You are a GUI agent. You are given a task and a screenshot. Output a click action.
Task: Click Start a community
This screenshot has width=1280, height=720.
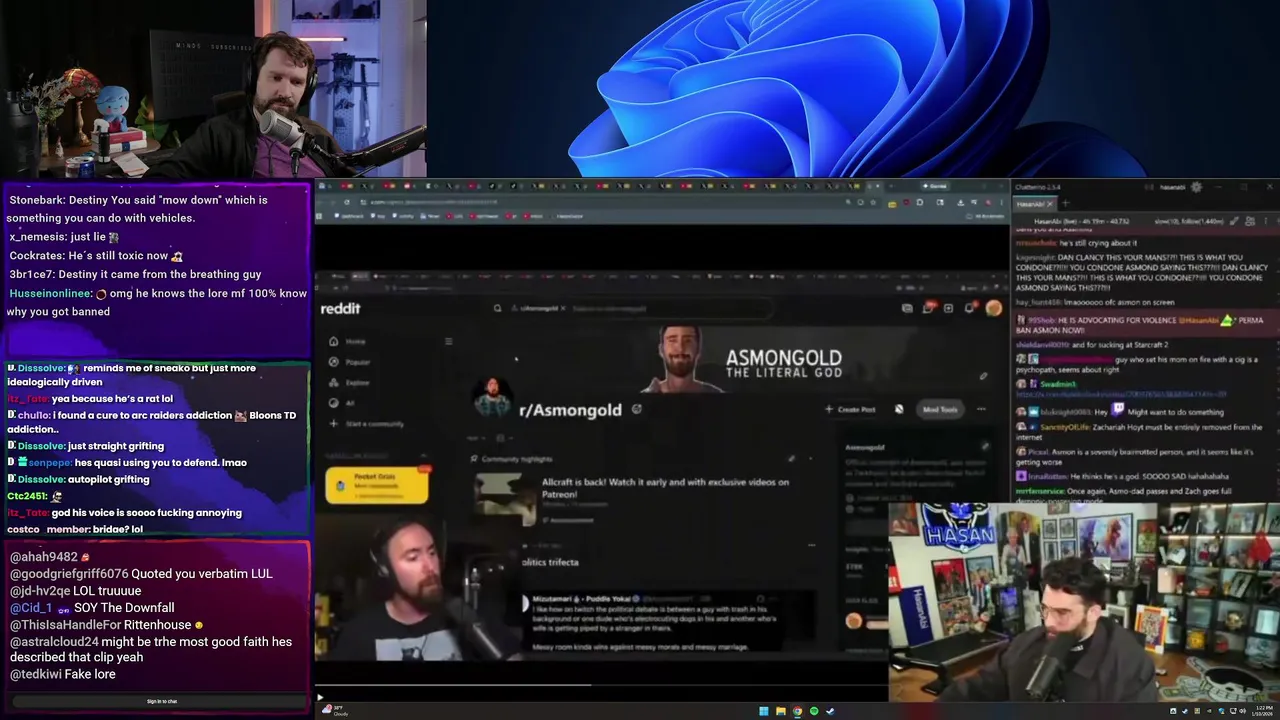pyautogui.click(x=366, y=424)
